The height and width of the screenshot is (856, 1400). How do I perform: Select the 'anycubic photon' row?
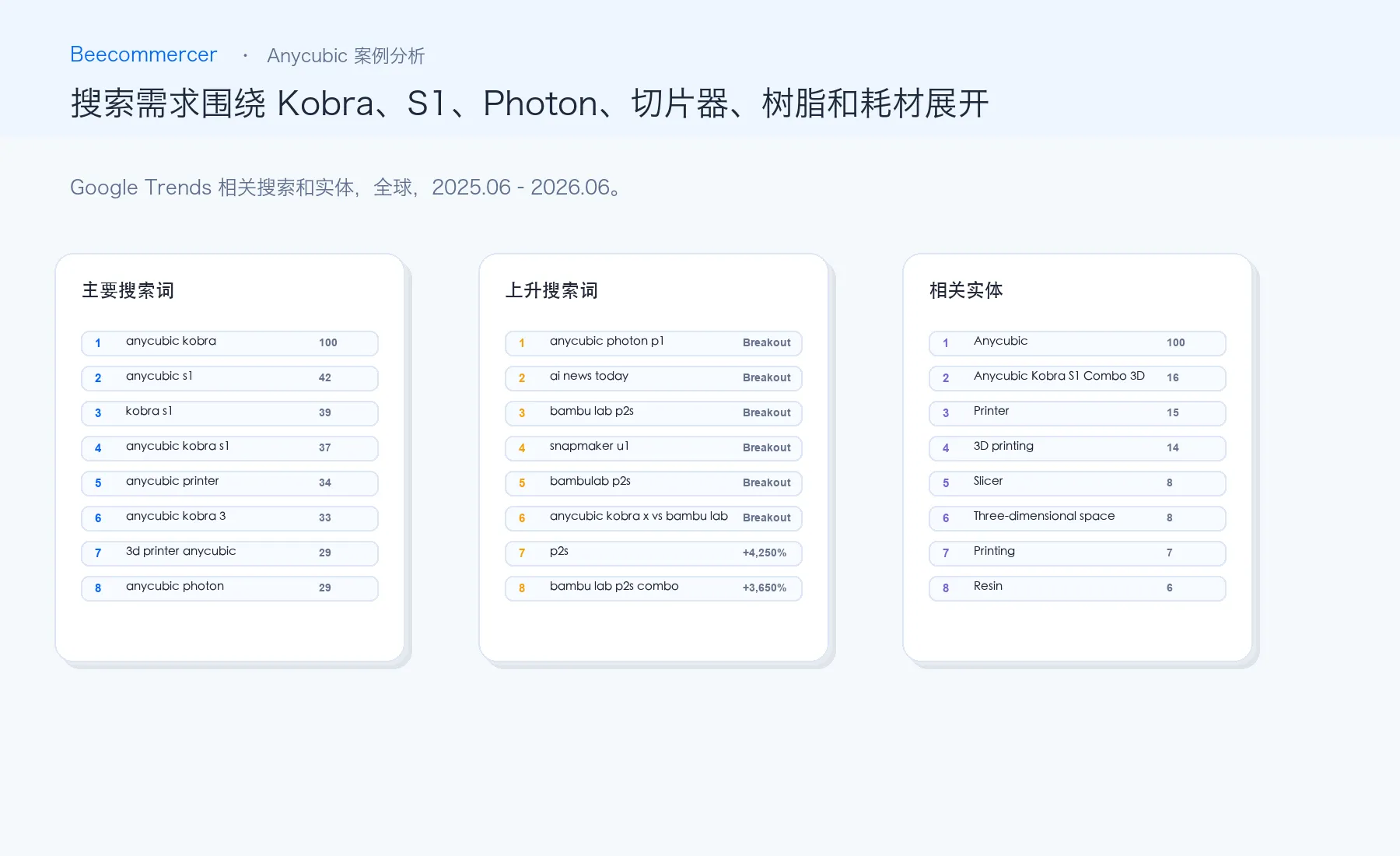pyautogui.click(x=229, y=588)
